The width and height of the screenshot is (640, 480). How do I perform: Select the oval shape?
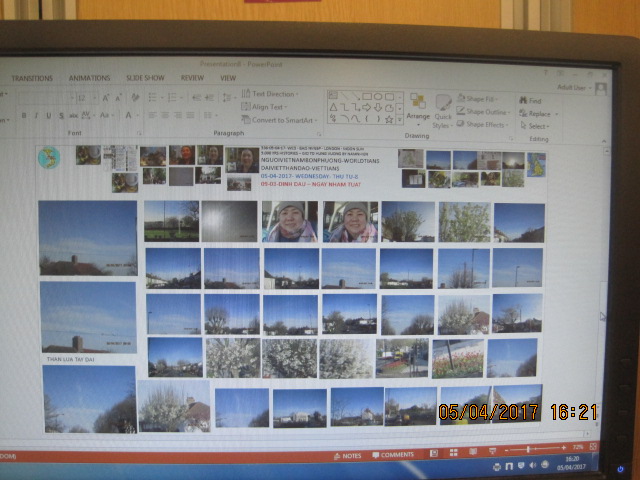pyautogui.click(x=378, y=96)
